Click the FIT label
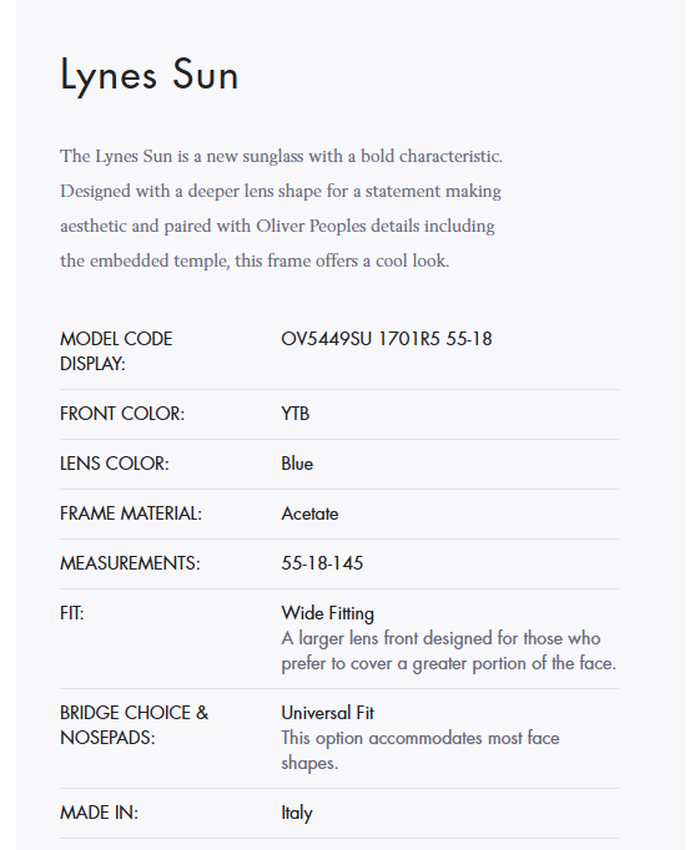Image resolution: width=700 pixels, height=850 pixels. click(72, 614)
